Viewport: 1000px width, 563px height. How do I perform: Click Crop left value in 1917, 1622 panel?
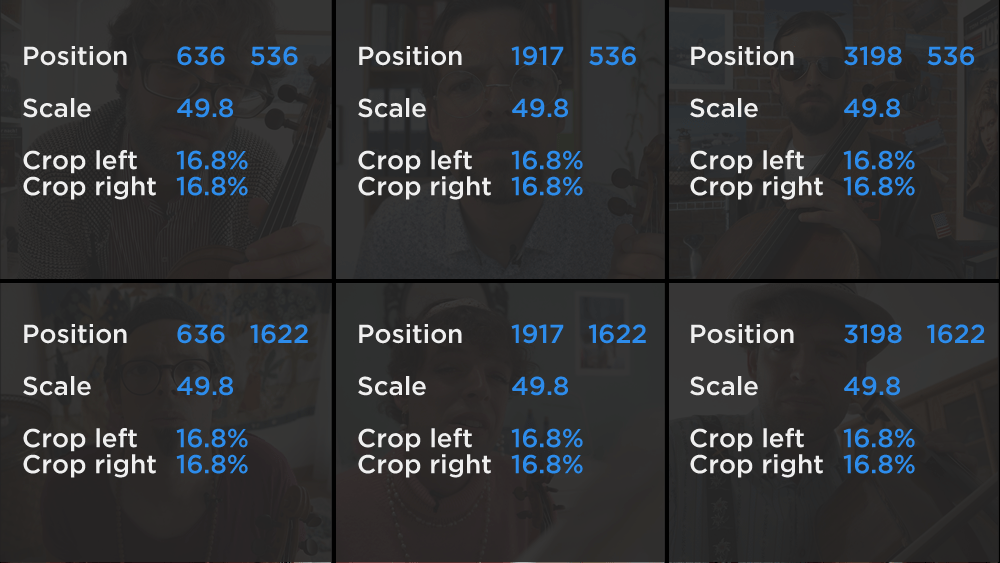pos(547,439)
